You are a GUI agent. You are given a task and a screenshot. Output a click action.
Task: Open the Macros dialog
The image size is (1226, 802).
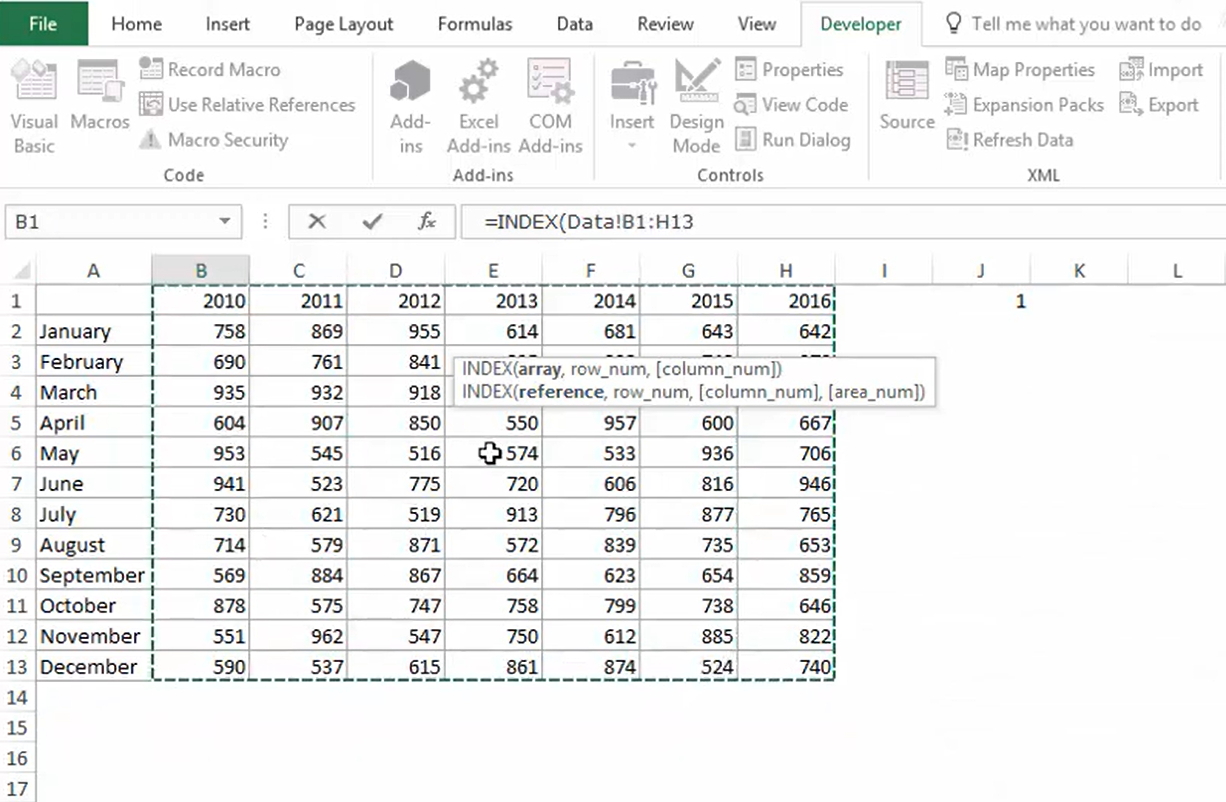click(x=99, y=96)
